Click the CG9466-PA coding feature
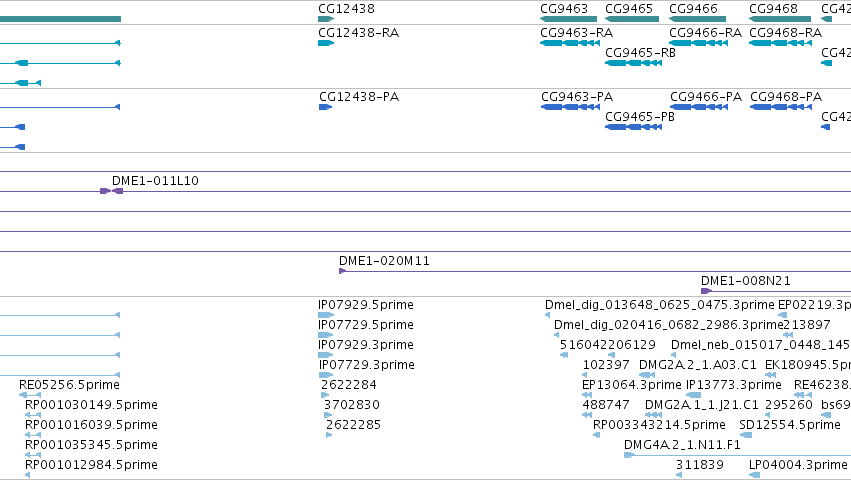 click(x=699, y=107)
